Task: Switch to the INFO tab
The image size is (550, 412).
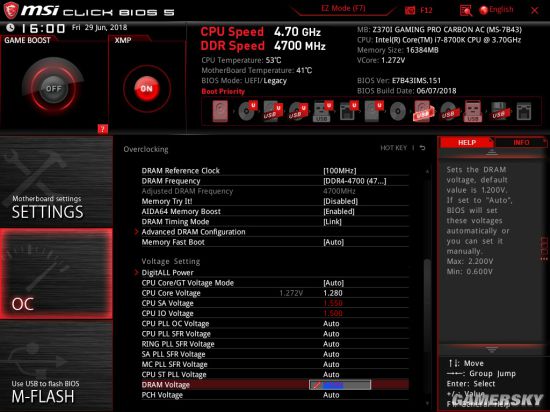Action: [521, 142]
